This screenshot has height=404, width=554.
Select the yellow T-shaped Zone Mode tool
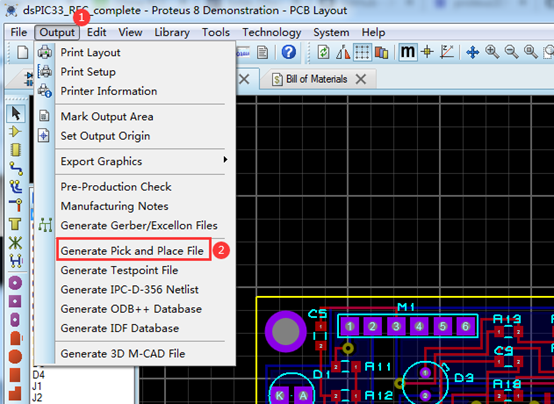(x=16, y=224)
